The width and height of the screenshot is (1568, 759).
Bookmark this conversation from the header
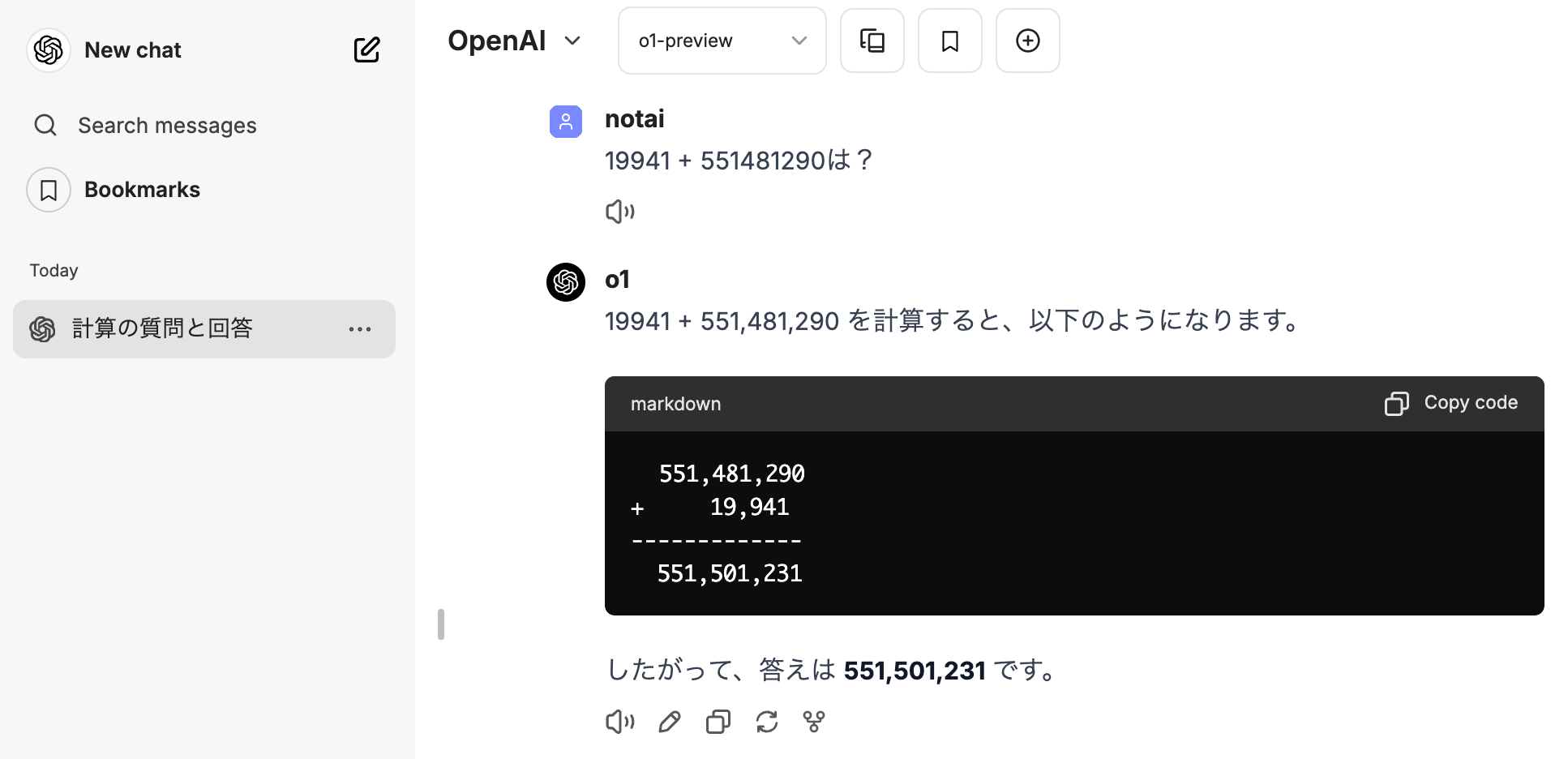coord(949,41)
